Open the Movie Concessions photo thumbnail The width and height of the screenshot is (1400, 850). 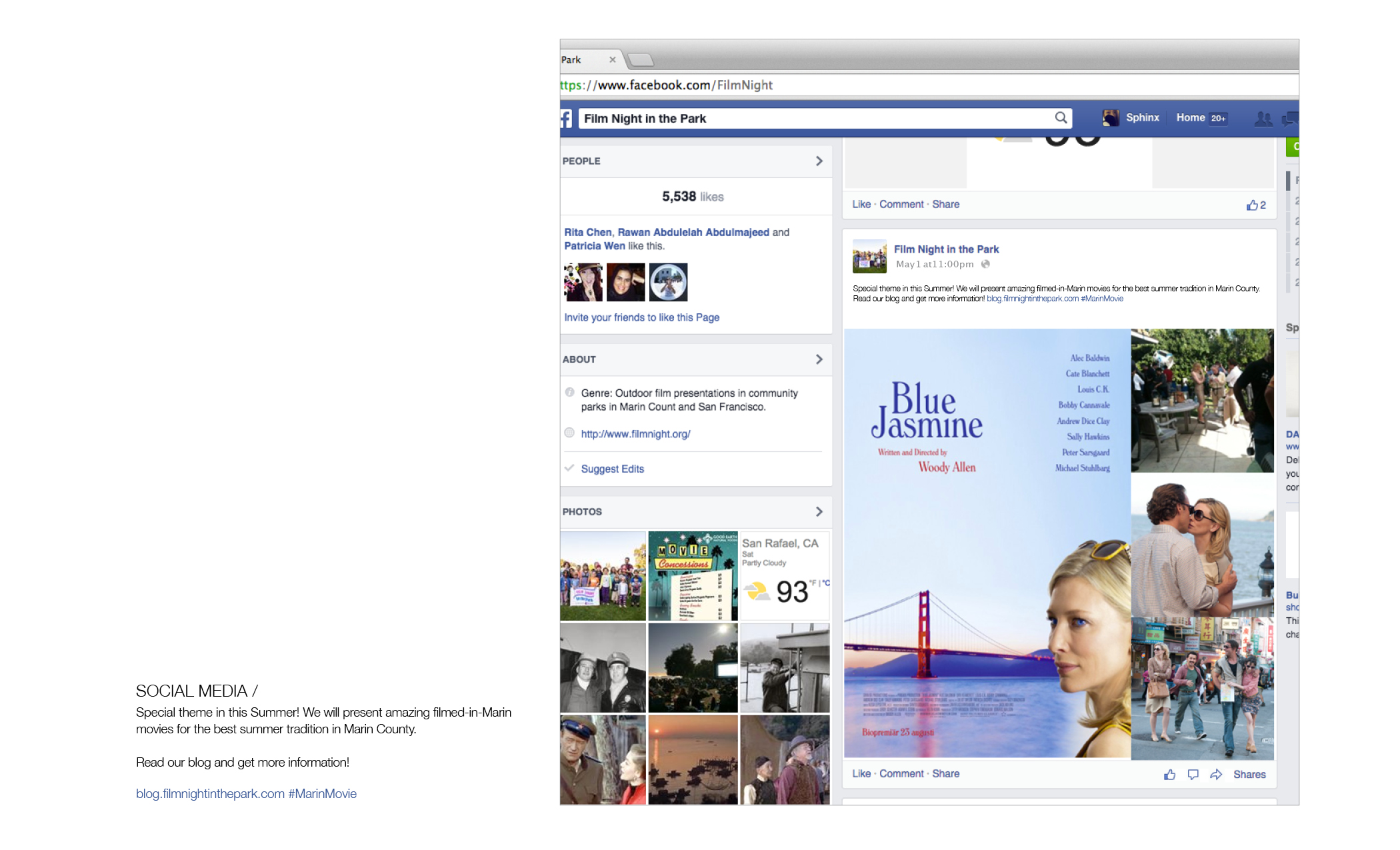pos(693,576)
